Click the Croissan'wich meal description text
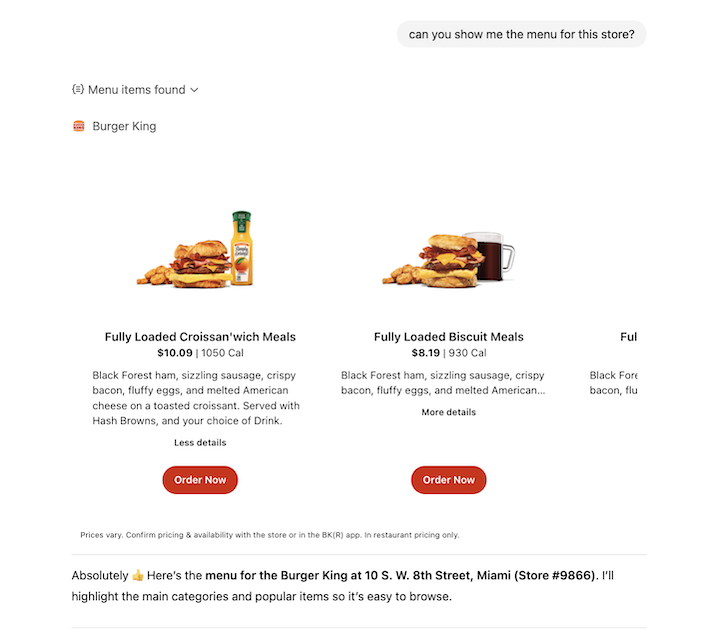Image resolution: width=706 pixels, height=638 pixels. (196, 398)
